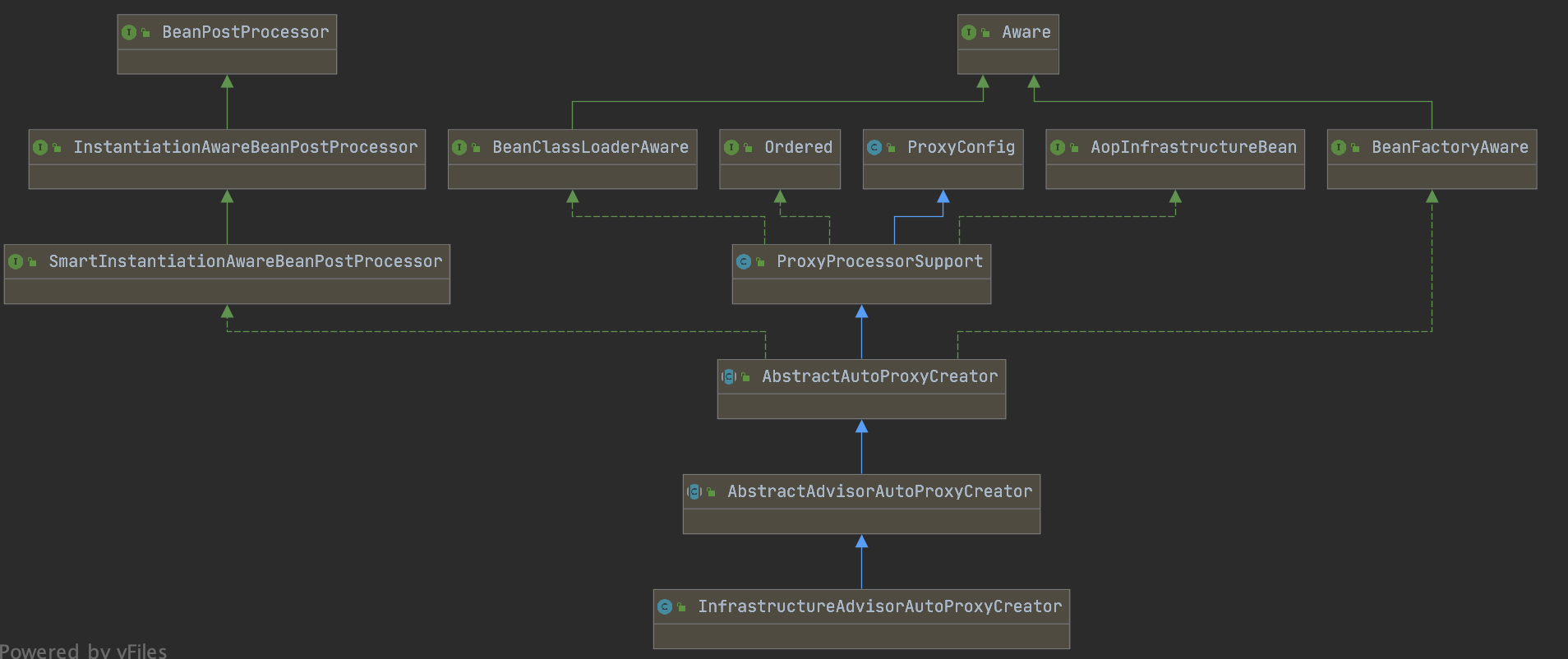Click the interface icon beside Ordered
1568x659 pixels.
[x=731, y=148]
